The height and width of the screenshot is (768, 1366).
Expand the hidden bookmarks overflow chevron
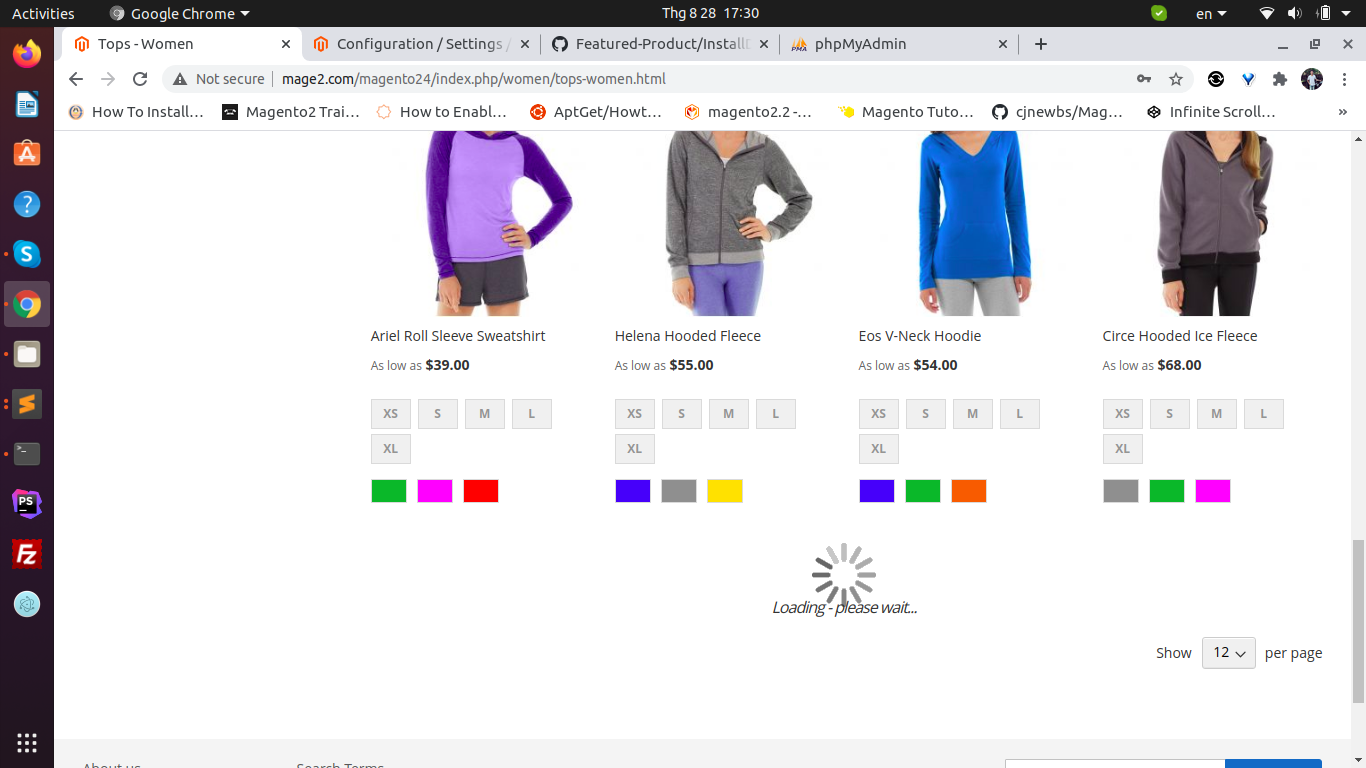1342,112
